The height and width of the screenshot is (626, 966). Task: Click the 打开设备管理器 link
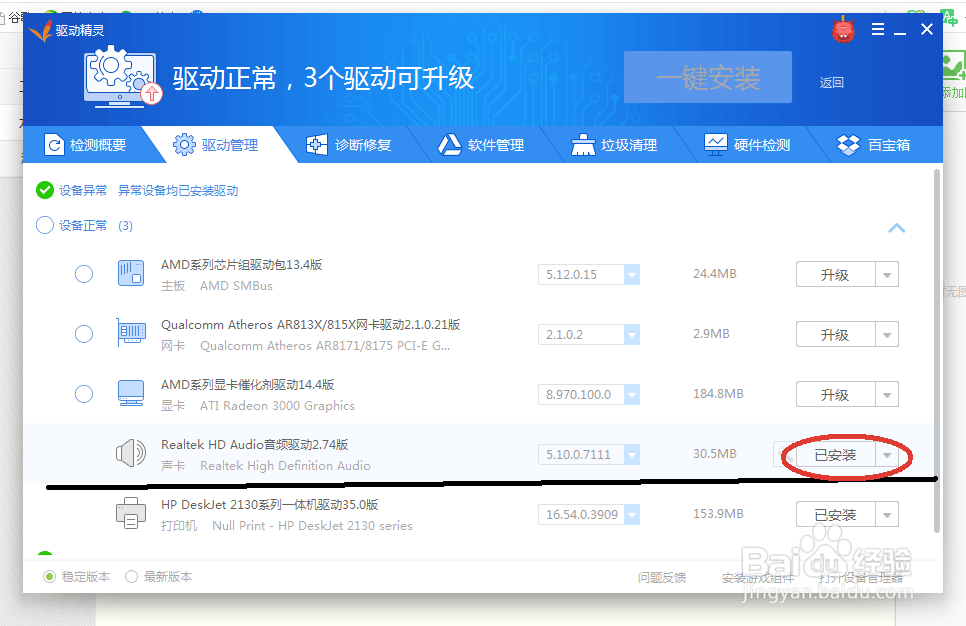861,578
